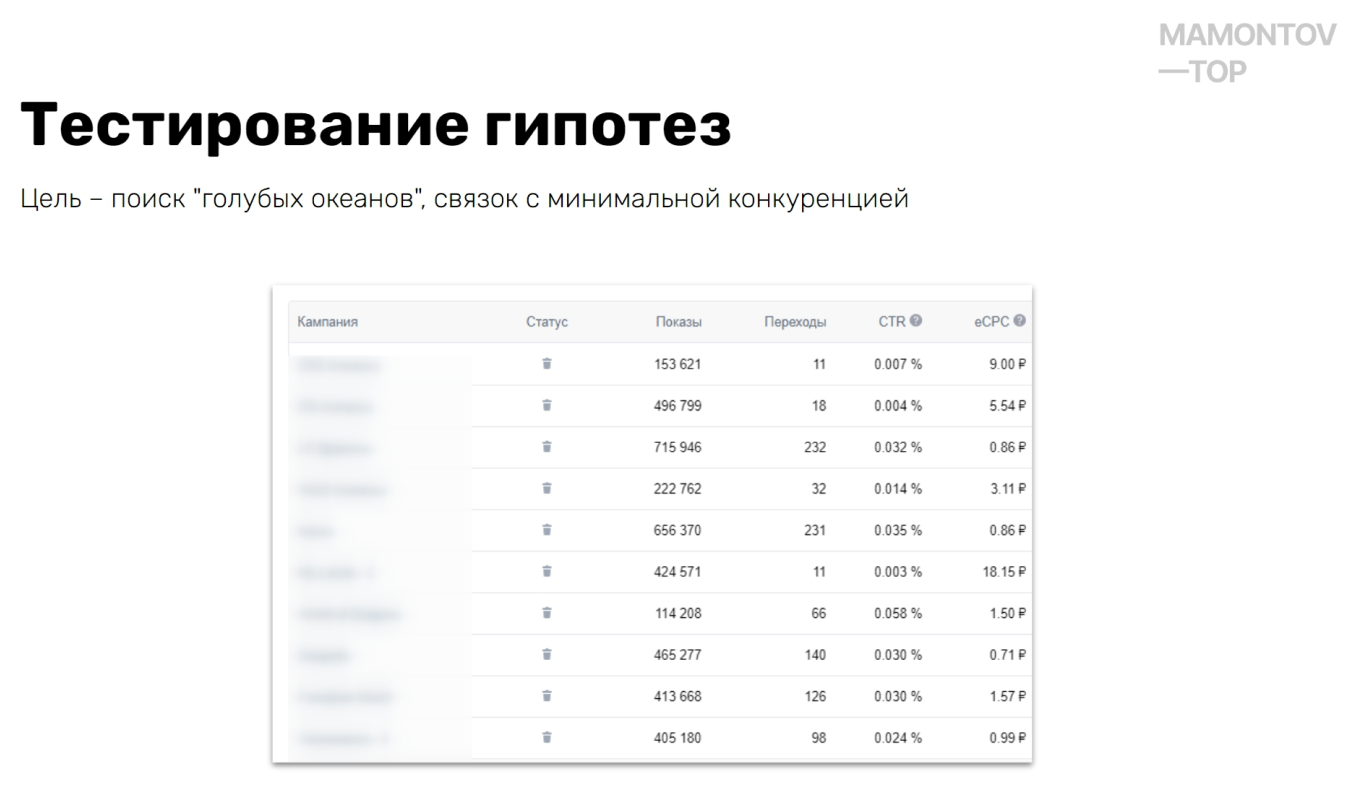Delete campaign with 465 277 impressions via trash icon
Viewport: 1360px width, 796px height.
click(546, 655)
